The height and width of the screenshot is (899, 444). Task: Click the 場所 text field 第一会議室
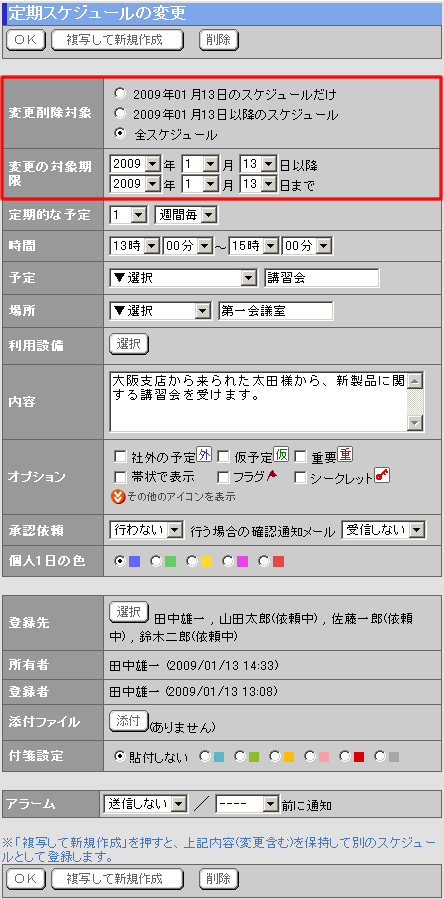(276, 311)
